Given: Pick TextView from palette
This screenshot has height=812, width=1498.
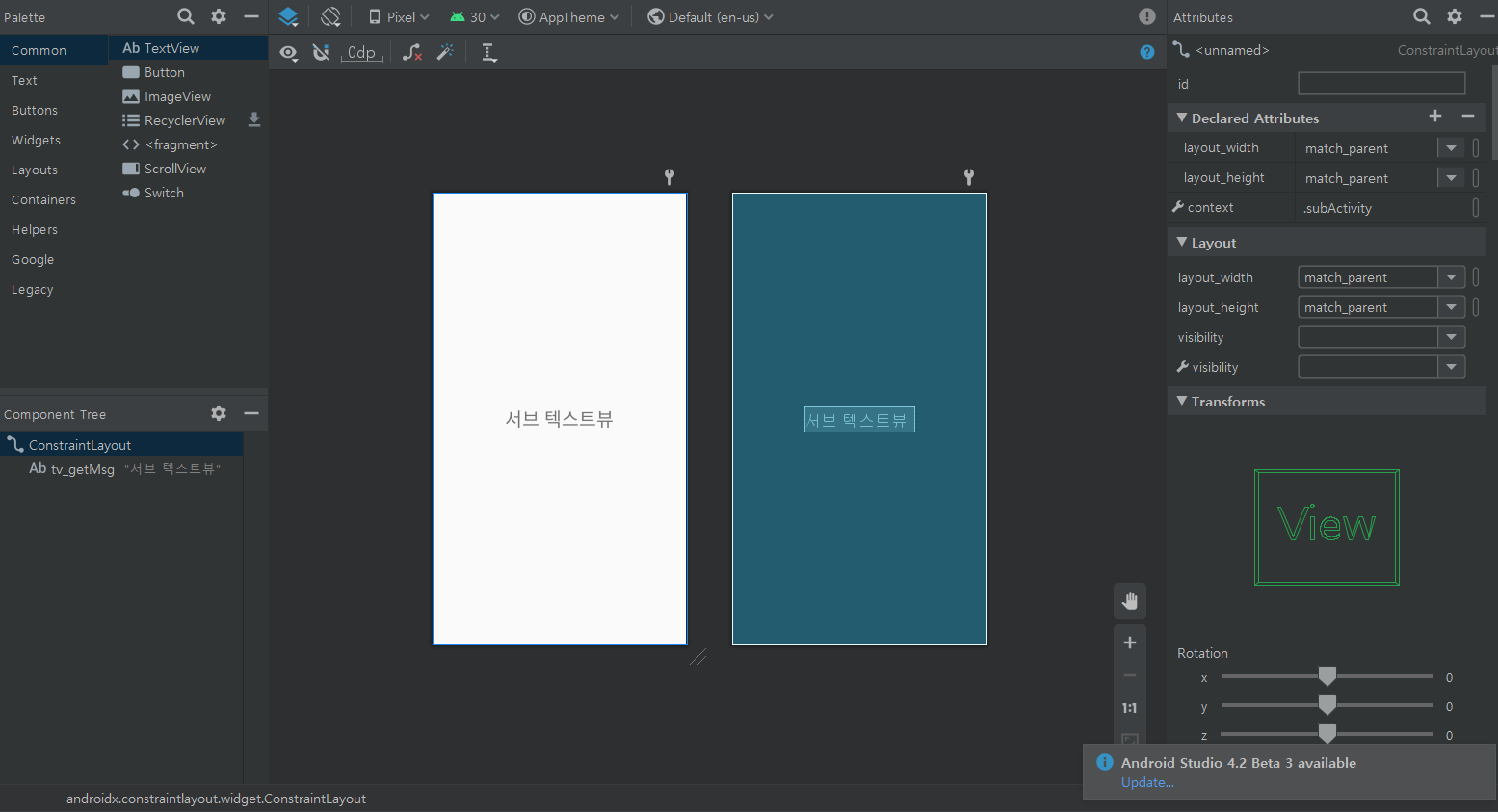Looking at the screenshot, I should click(188, 48).
